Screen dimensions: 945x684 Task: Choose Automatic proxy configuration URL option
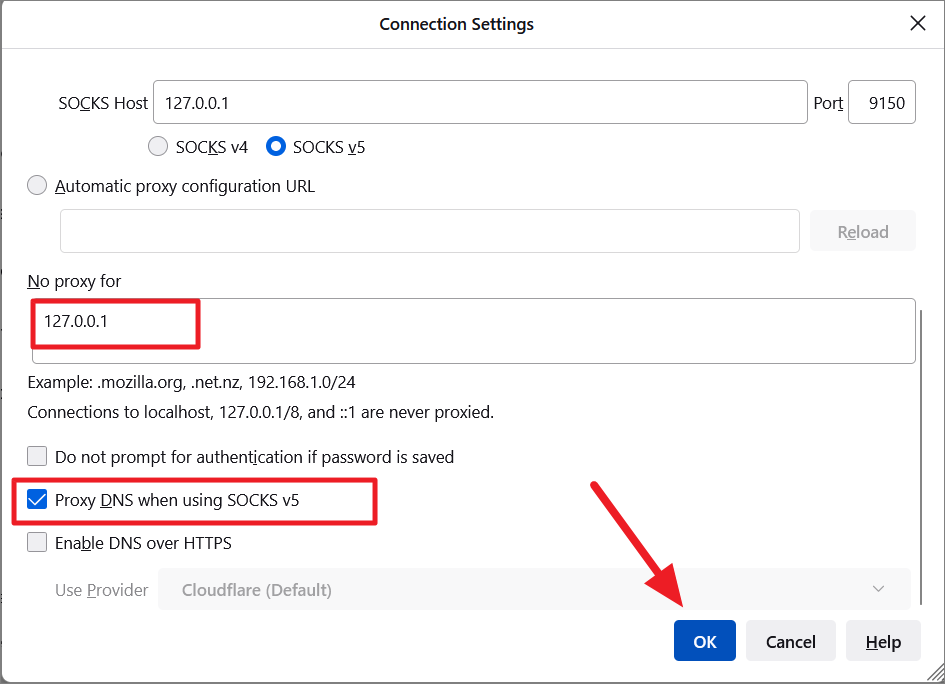pos(37,186)
